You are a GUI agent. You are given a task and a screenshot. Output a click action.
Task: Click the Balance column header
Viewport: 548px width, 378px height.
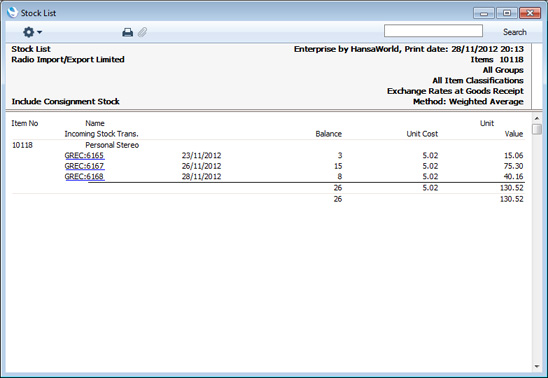pyautogui.click(x=329, y=134)
